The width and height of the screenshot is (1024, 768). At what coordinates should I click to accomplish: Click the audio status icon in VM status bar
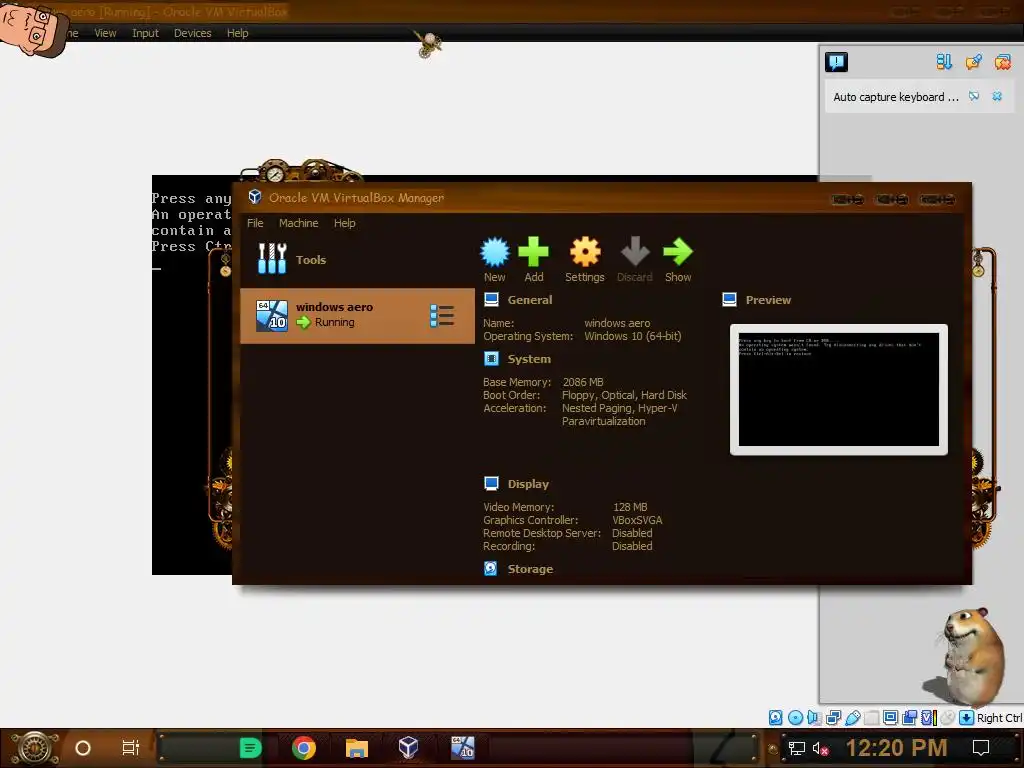[x=814, y=718]
